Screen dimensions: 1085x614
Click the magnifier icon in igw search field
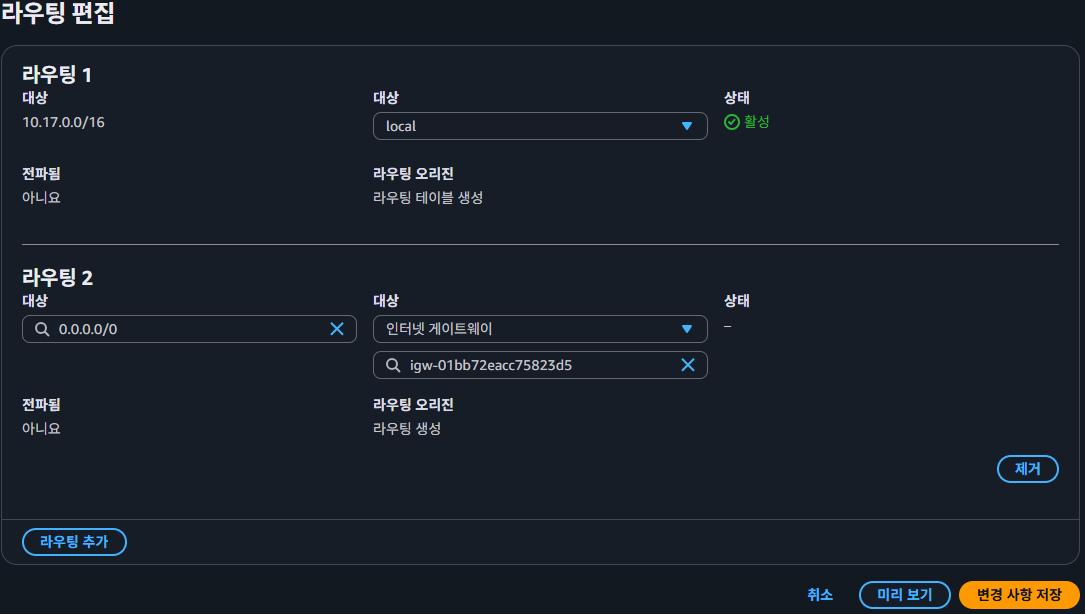point(393,365)
